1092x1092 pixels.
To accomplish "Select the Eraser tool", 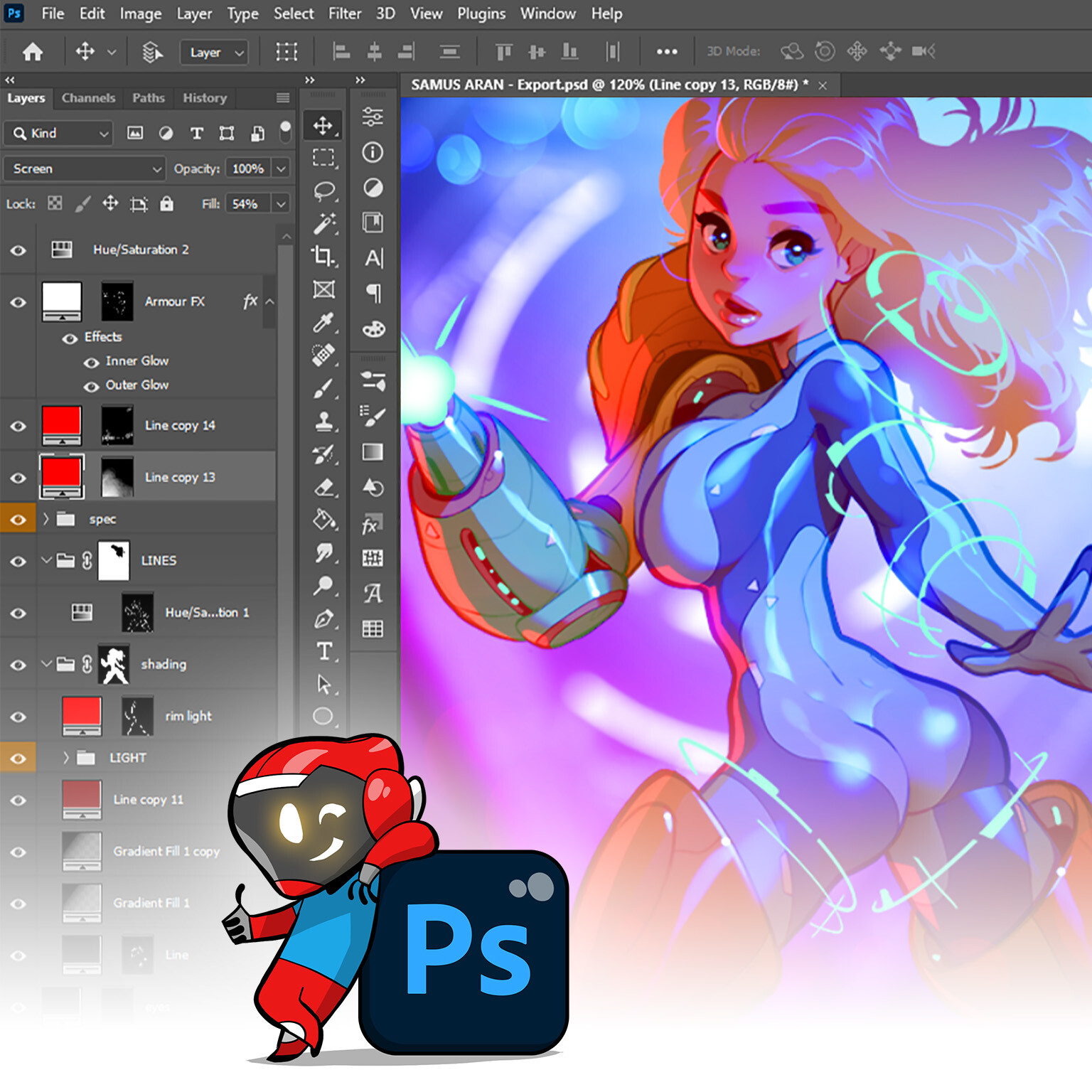I will [x=323, y=487].
